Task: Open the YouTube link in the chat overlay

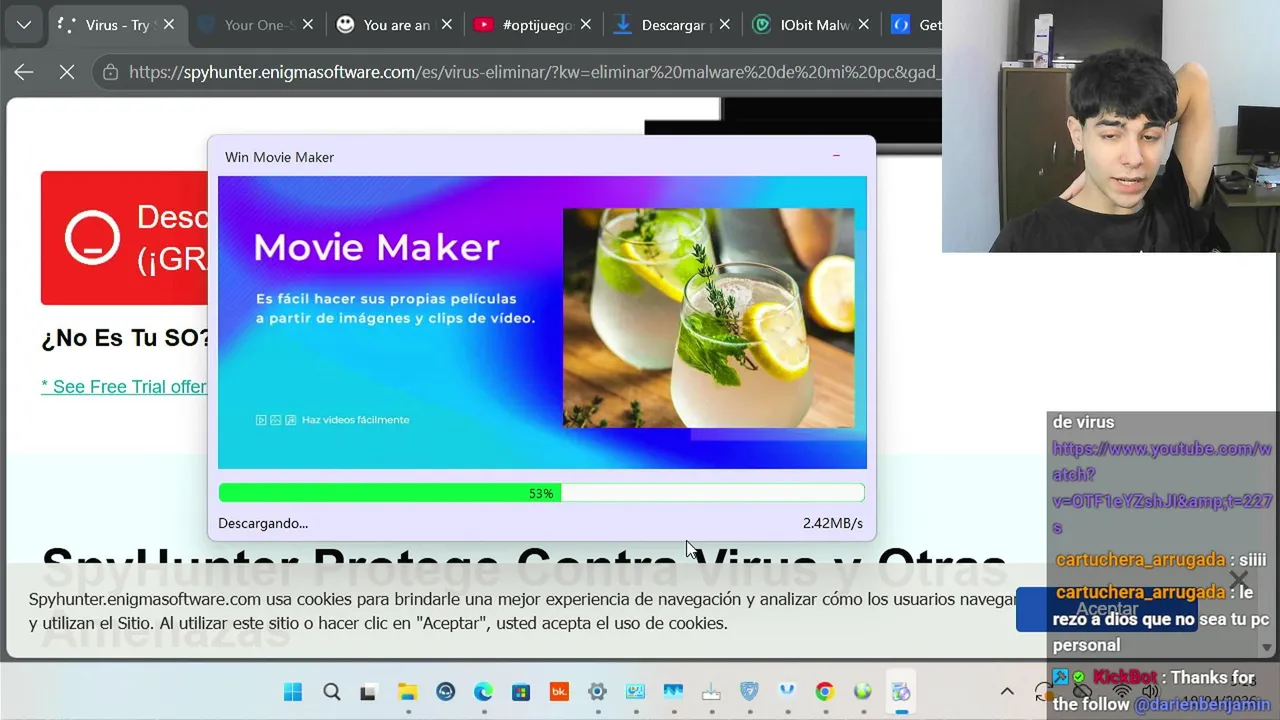Action: pos(1162,487)
